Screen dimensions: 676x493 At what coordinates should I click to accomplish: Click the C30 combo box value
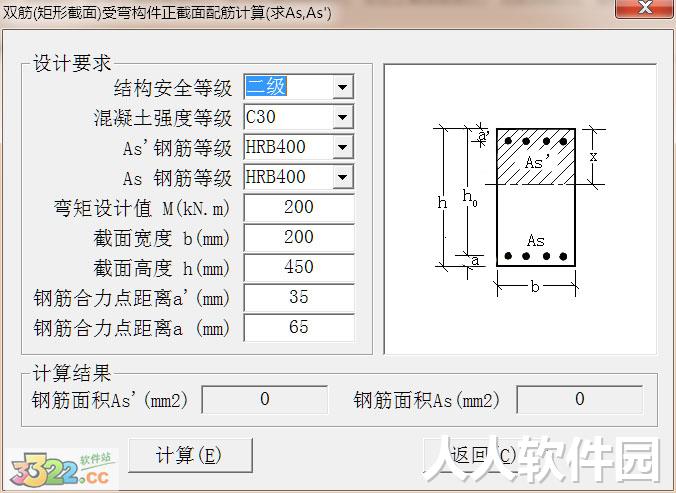261,117
